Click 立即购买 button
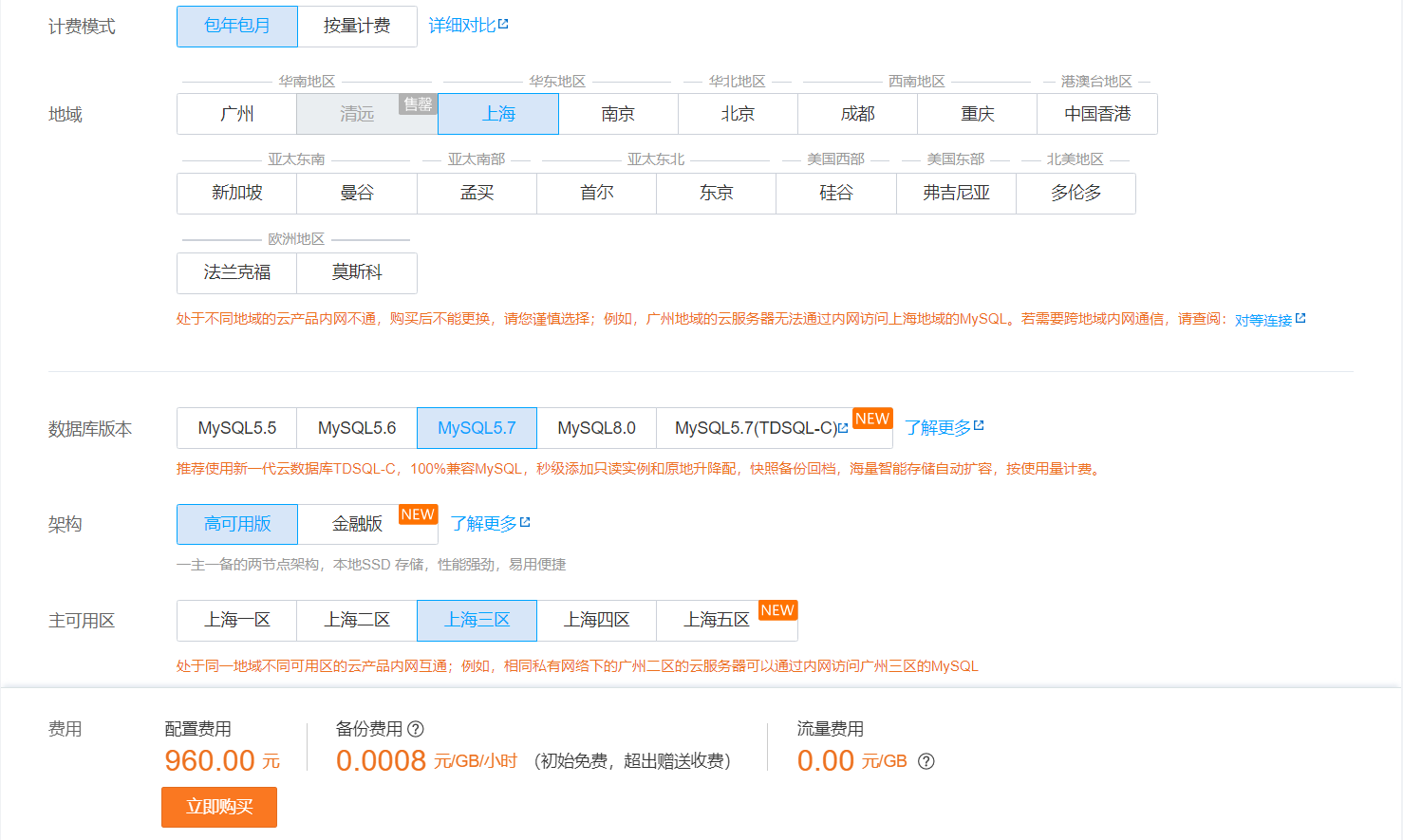1403x840 pixels. pos(219,807)
